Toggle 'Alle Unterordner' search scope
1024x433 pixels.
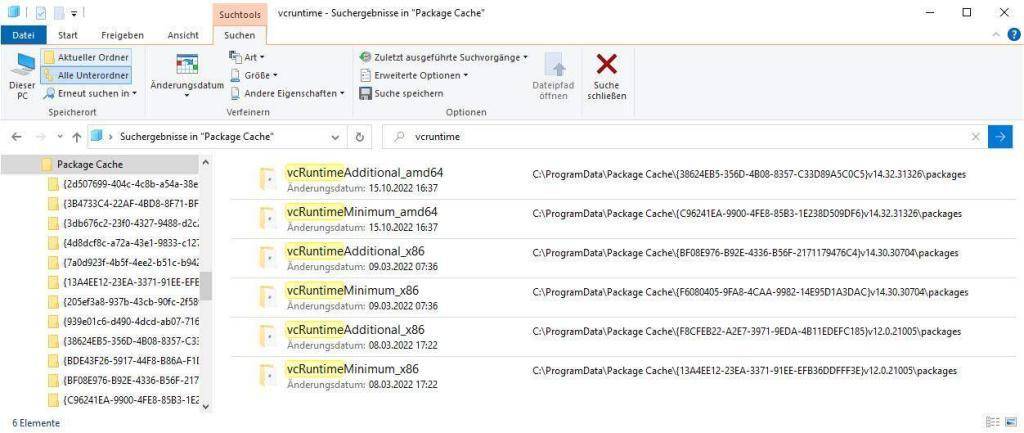pyautogui.click(x=86, y=75)
